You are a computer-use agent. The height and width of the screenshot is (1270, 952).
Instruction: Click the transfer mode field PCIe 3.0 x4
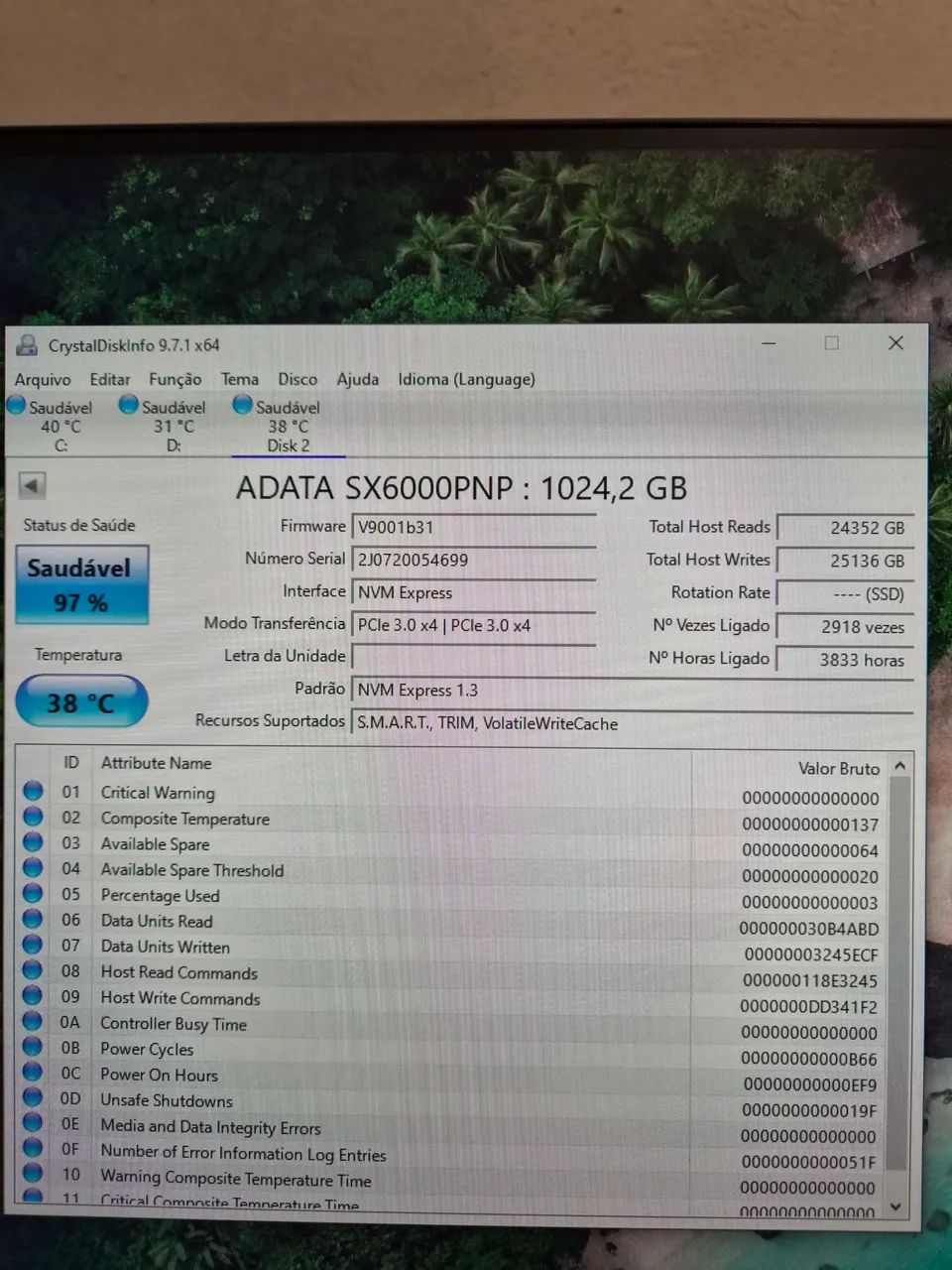473,625
